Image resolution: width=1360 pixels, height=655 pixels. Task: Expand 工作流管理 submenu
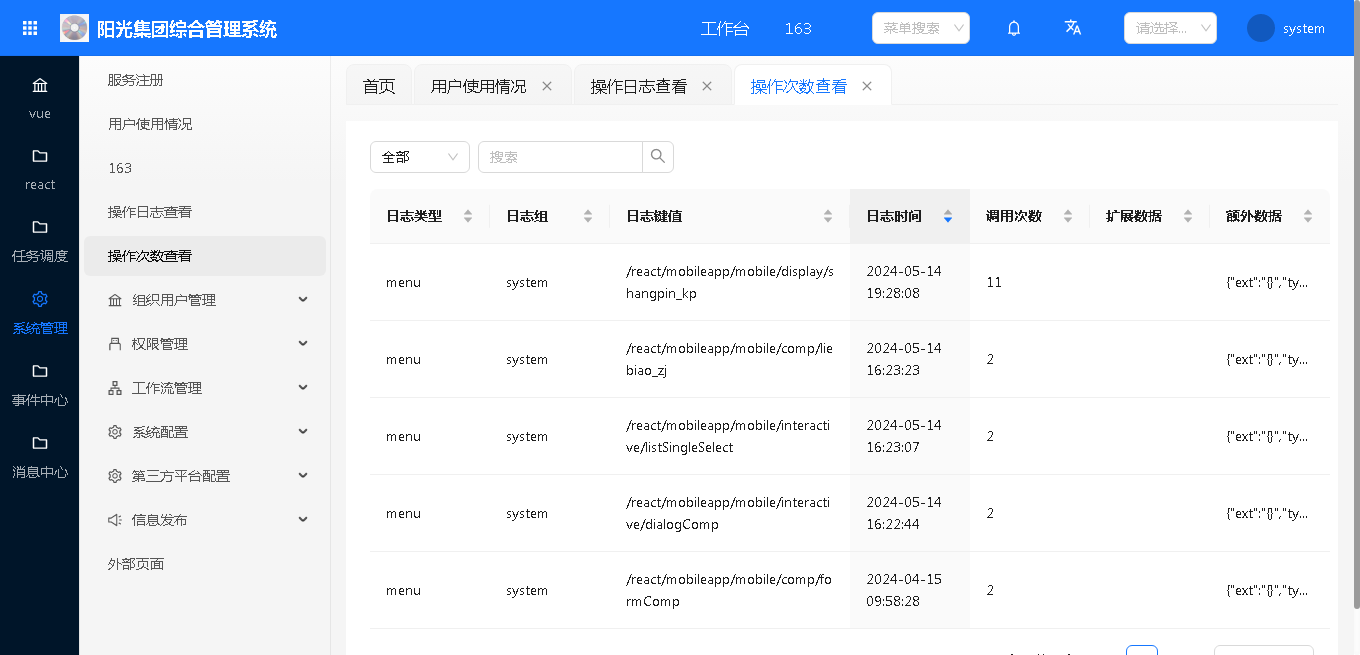(x=205, y=388)
